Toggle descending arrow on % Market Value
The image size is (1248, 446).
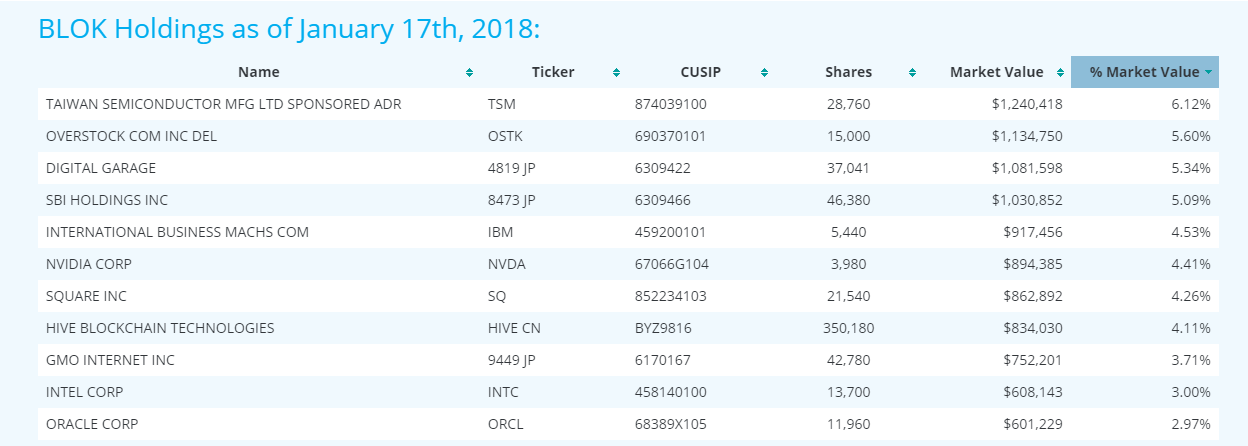coord(1209,72)
